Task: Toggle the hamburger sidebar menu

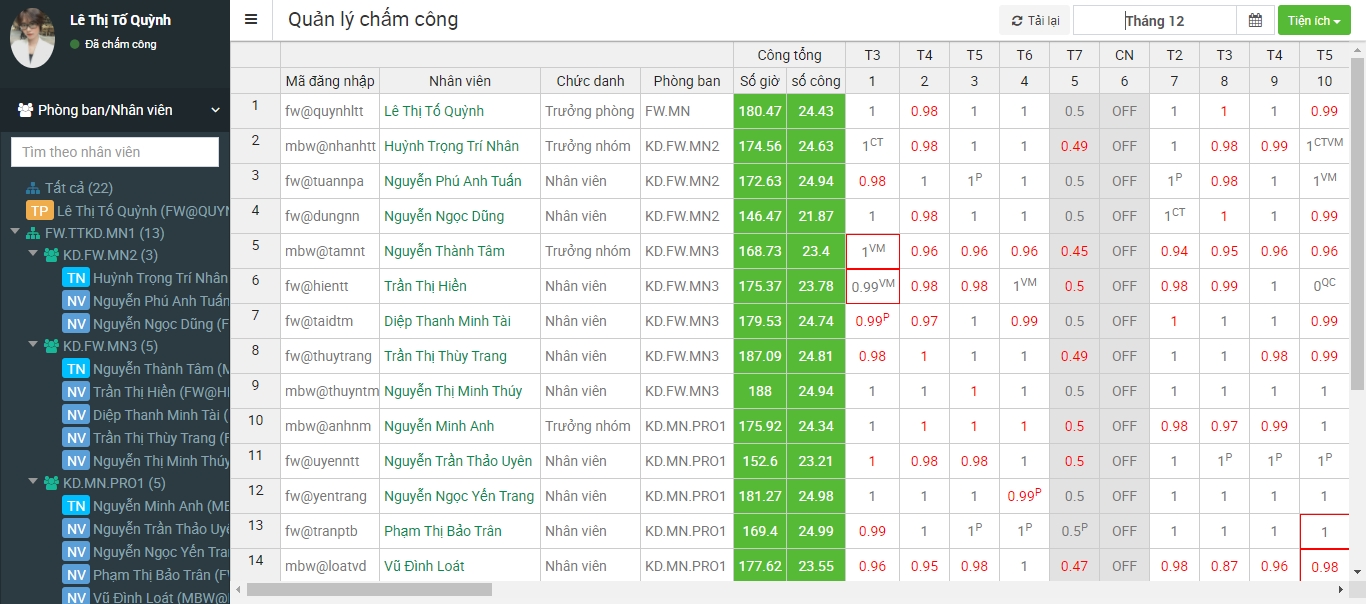Action: 251,20
